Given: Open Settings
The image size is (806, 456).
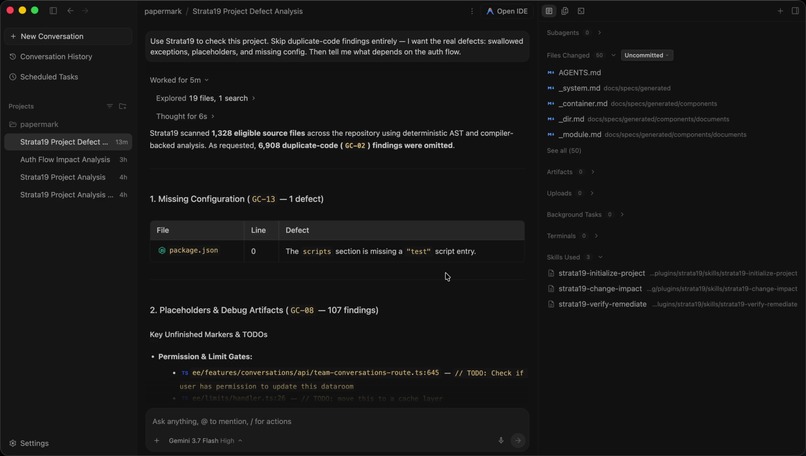Looking at the screenshot, I should (x=29, y=443).
